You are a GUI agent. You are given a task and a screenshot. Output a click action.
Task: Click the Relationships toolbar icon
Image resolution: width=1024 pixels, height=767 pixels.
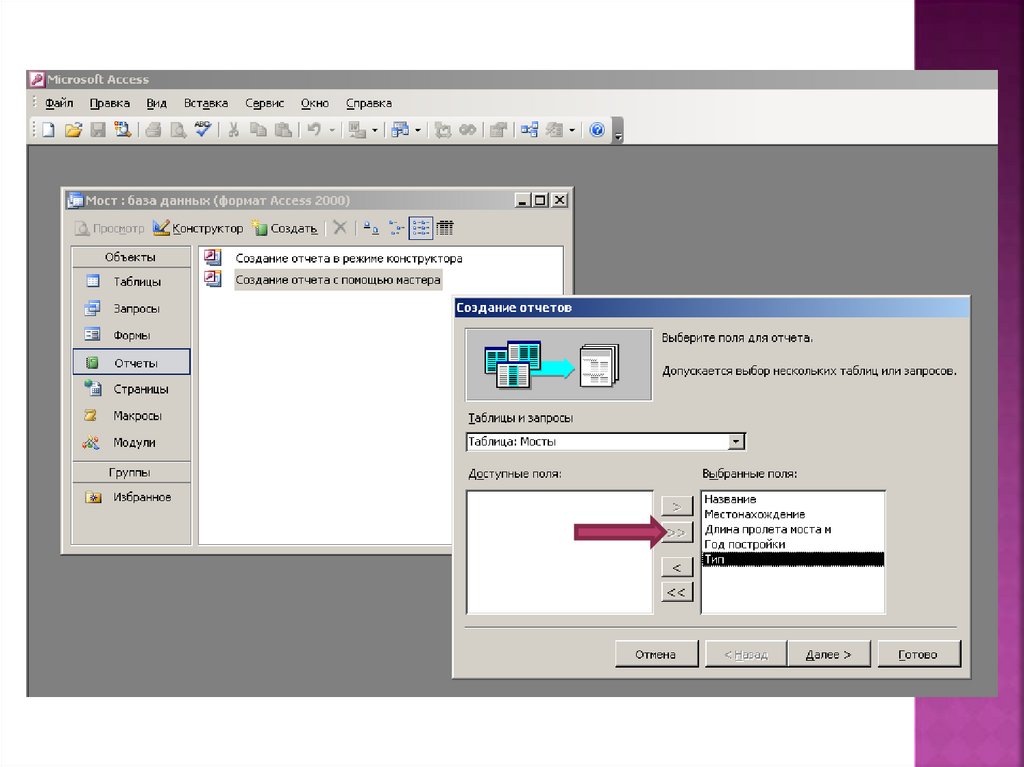coord(529,130)
